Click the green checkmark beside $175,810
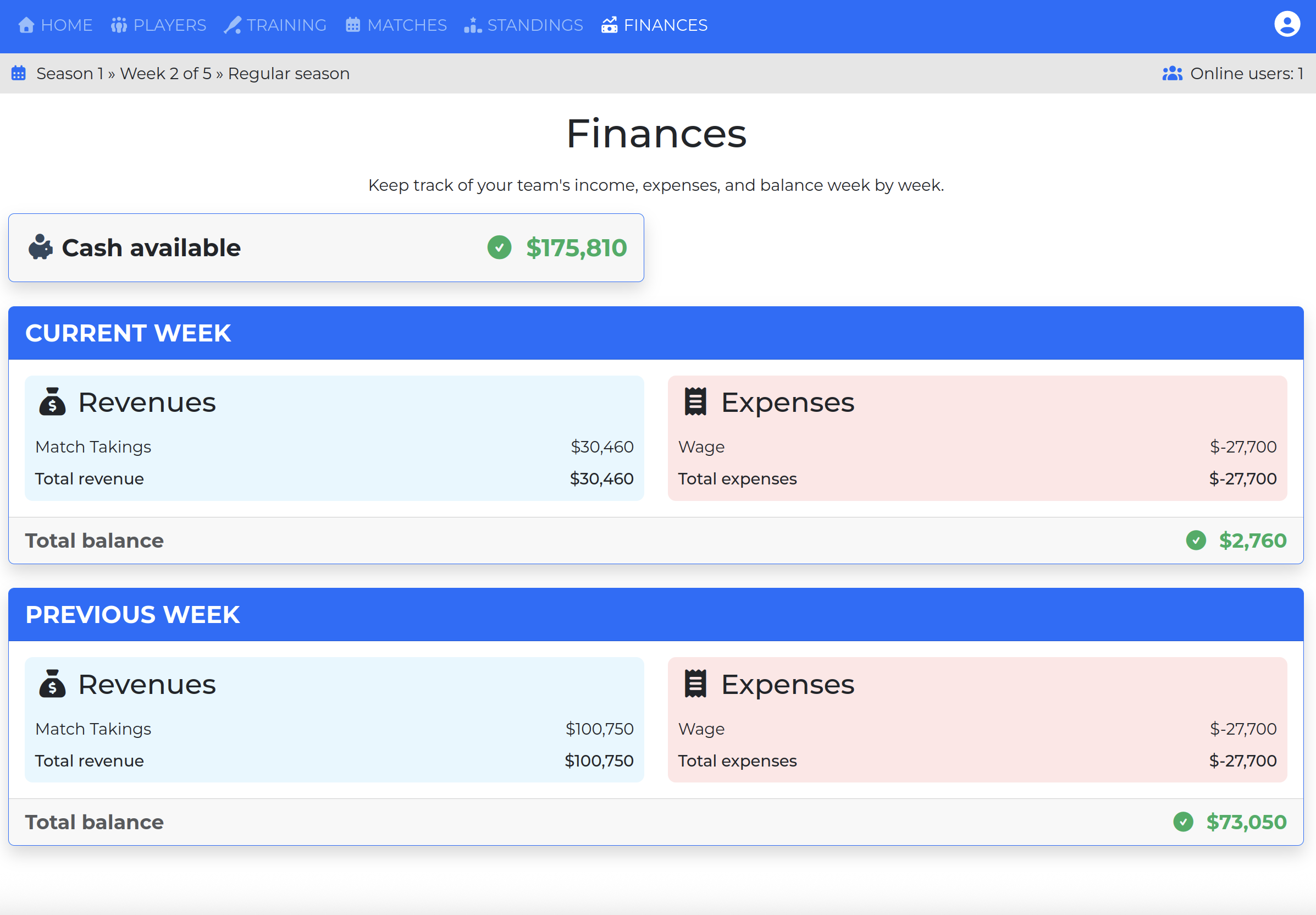Screen dimensions: 1316x915 pyautogui.click(x=499, y=247)
